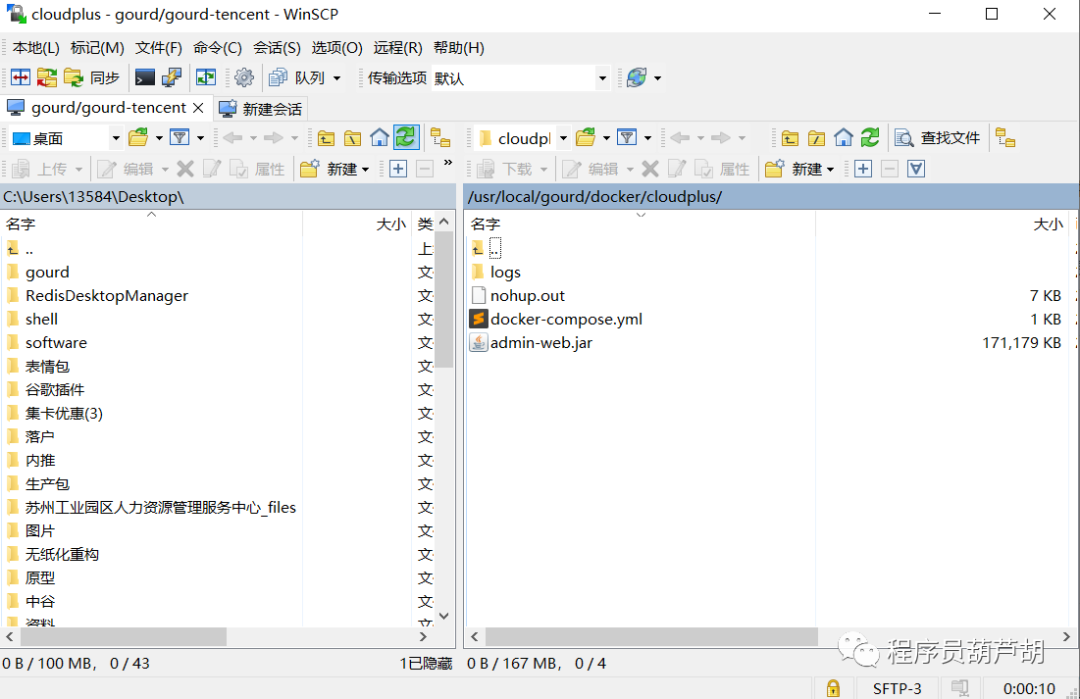Click the Synchronize (同步) button
The width and height of the screenshot is (1080, 699).
pos(92,78)
